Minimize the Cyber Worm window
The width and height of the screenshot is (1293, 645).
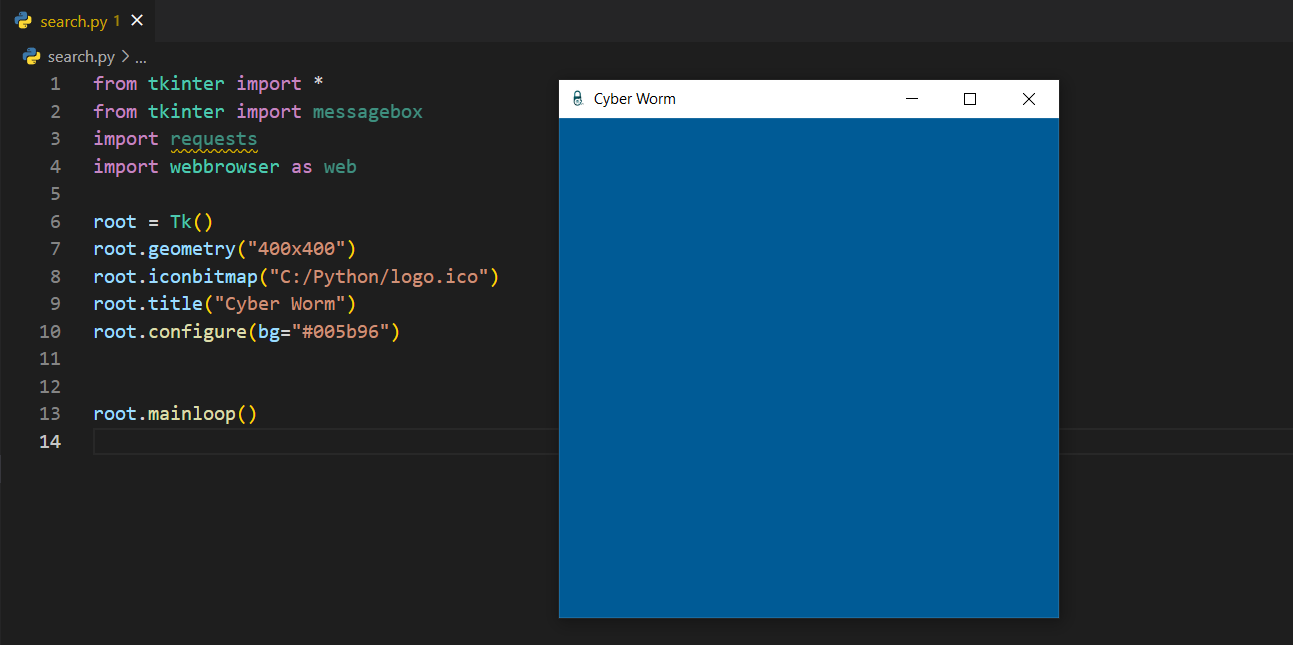point(911,99)
